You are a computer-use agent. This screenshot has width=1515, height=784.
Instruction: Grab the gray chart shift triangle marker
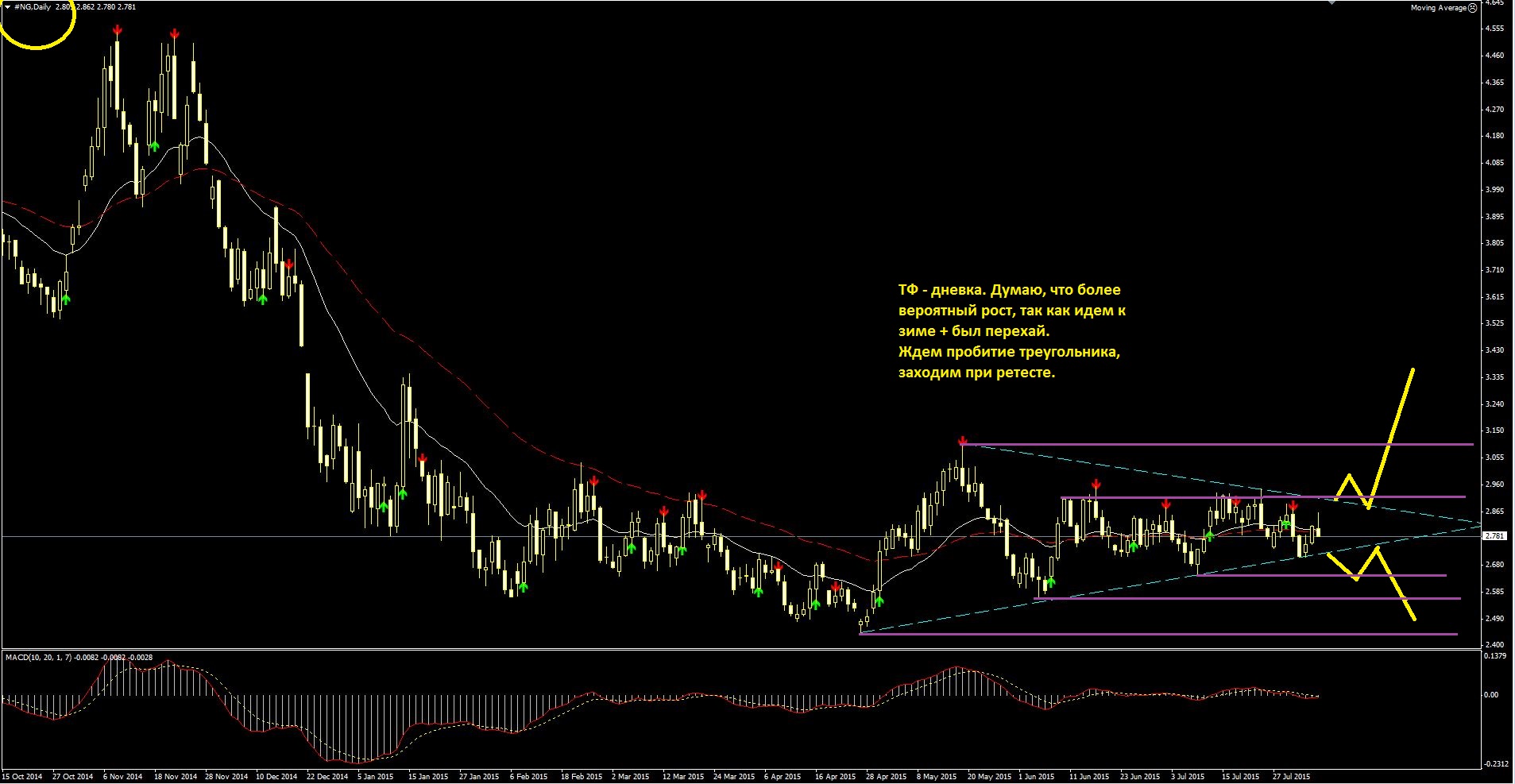pyautogui.click(x=1333, y=2)
